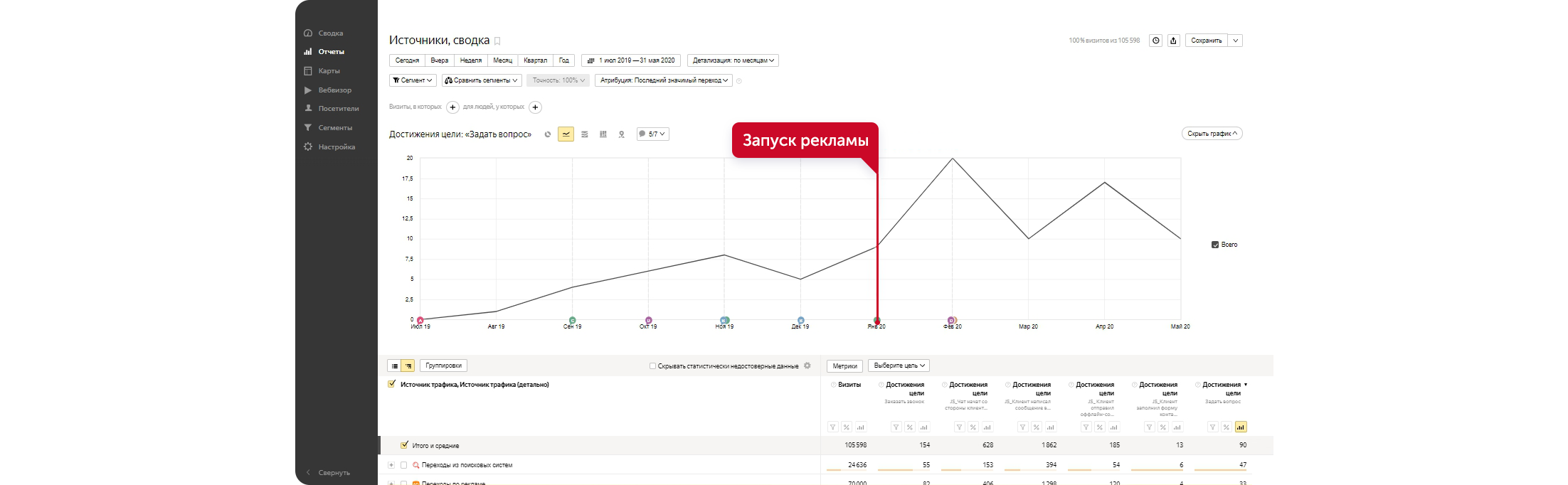Click the chart note marker at Дек 19

[x=801, y=321]
